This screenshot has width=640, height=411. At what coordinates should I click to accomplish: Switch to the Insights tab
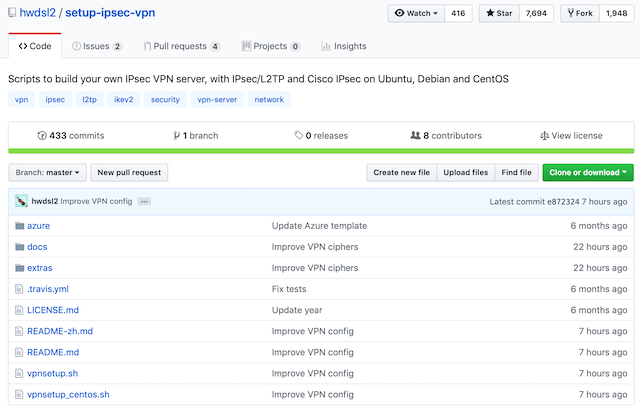point(344,46)
